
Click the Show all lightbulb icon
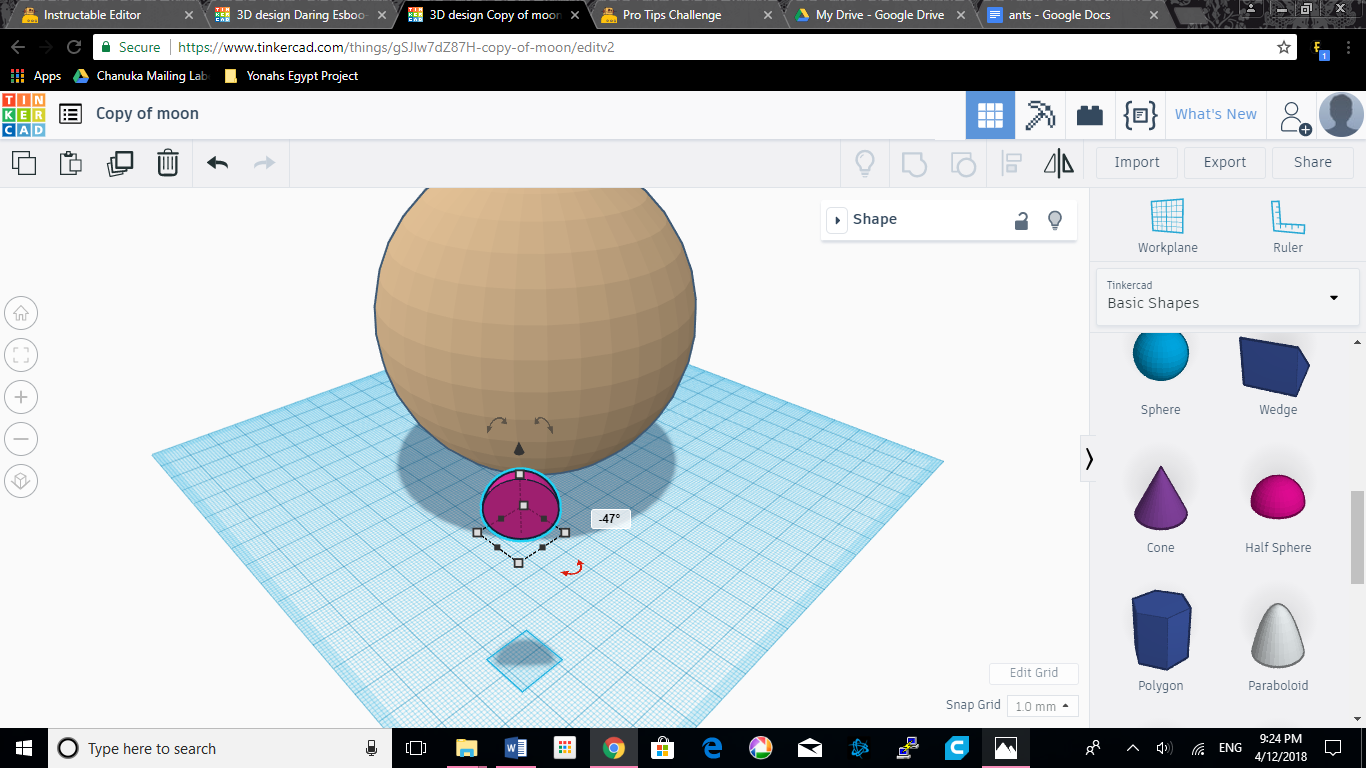pyautogui.click(x=865, y=163)
